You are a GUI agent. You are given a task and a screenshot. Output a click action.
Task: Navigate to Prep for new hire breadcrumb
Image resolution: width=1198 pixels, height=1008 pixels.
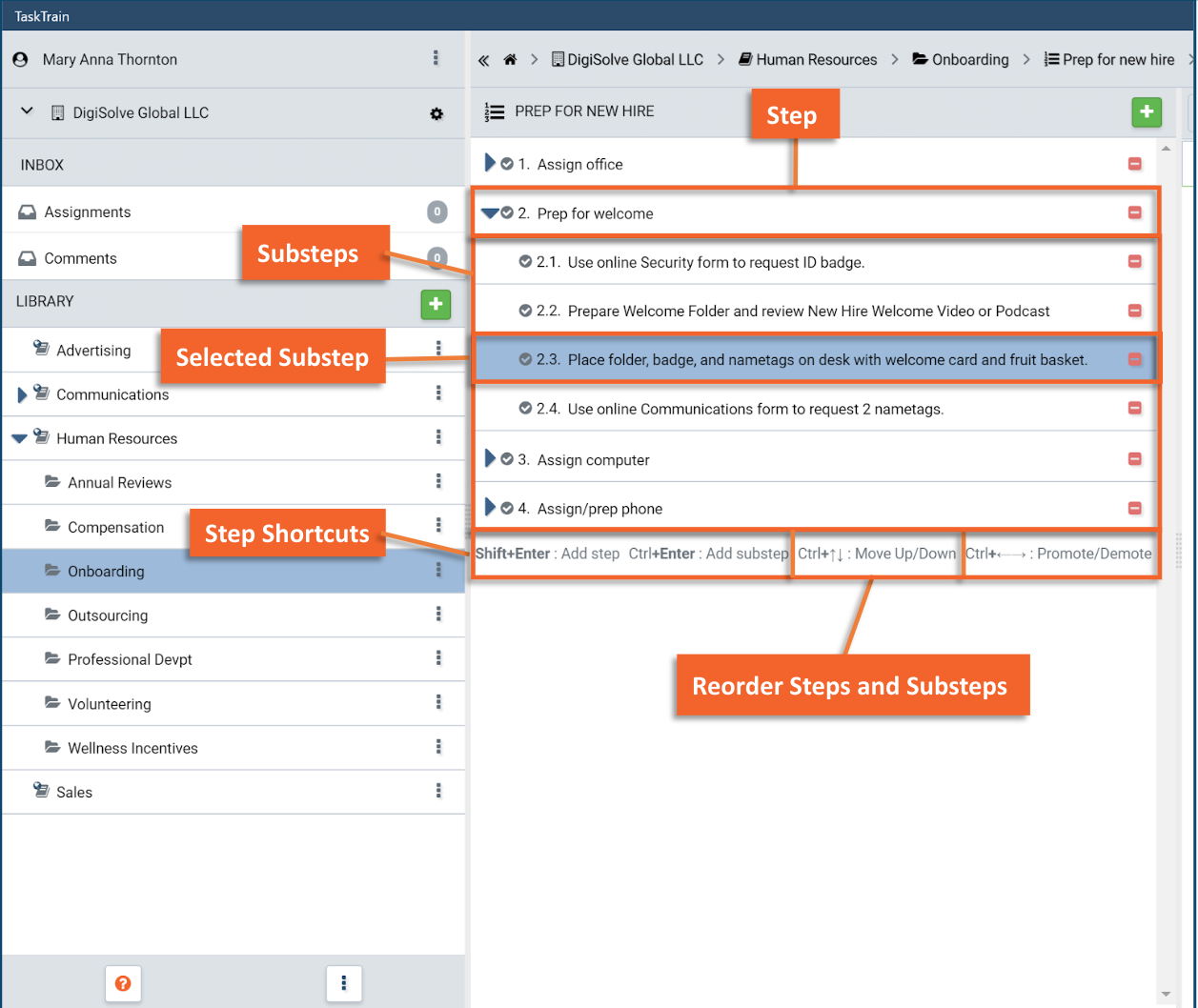coord(1109,59)
